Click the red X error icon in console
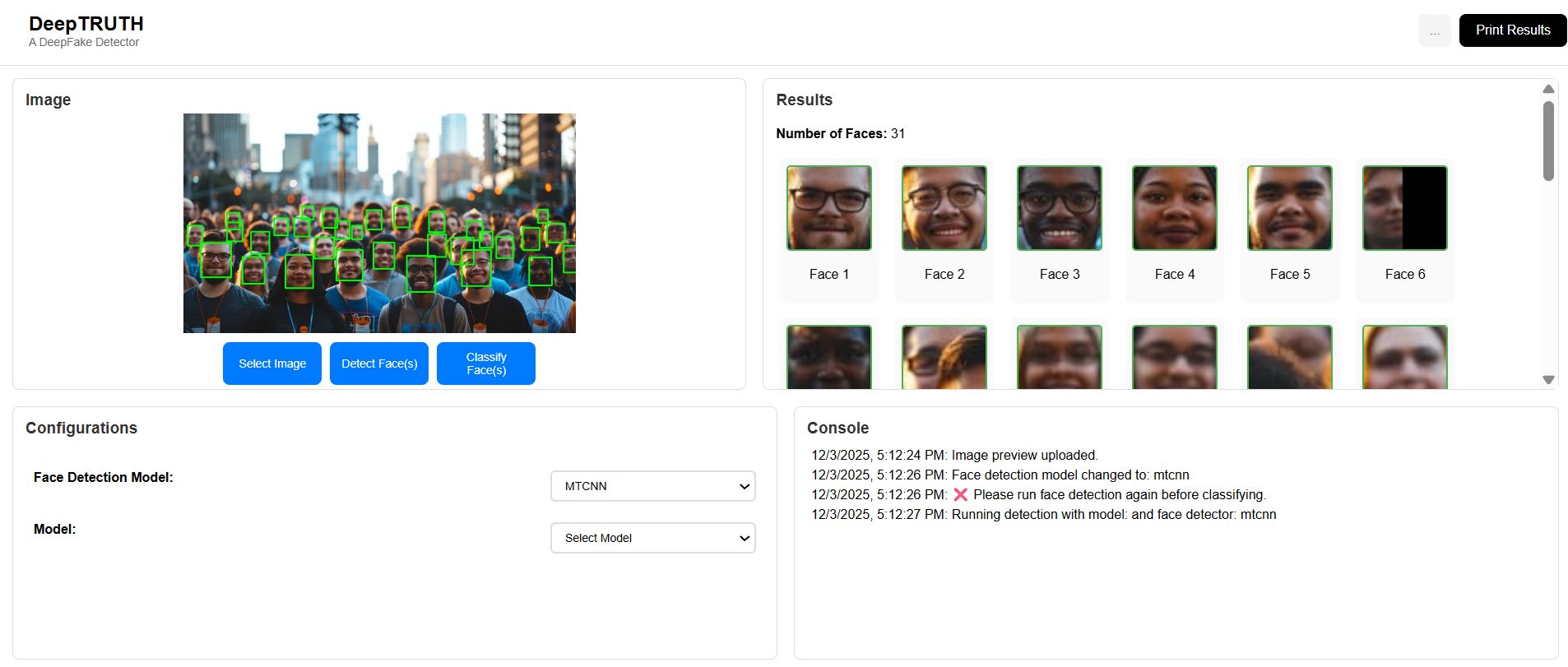1568x667 pixels. pos(960,495)
